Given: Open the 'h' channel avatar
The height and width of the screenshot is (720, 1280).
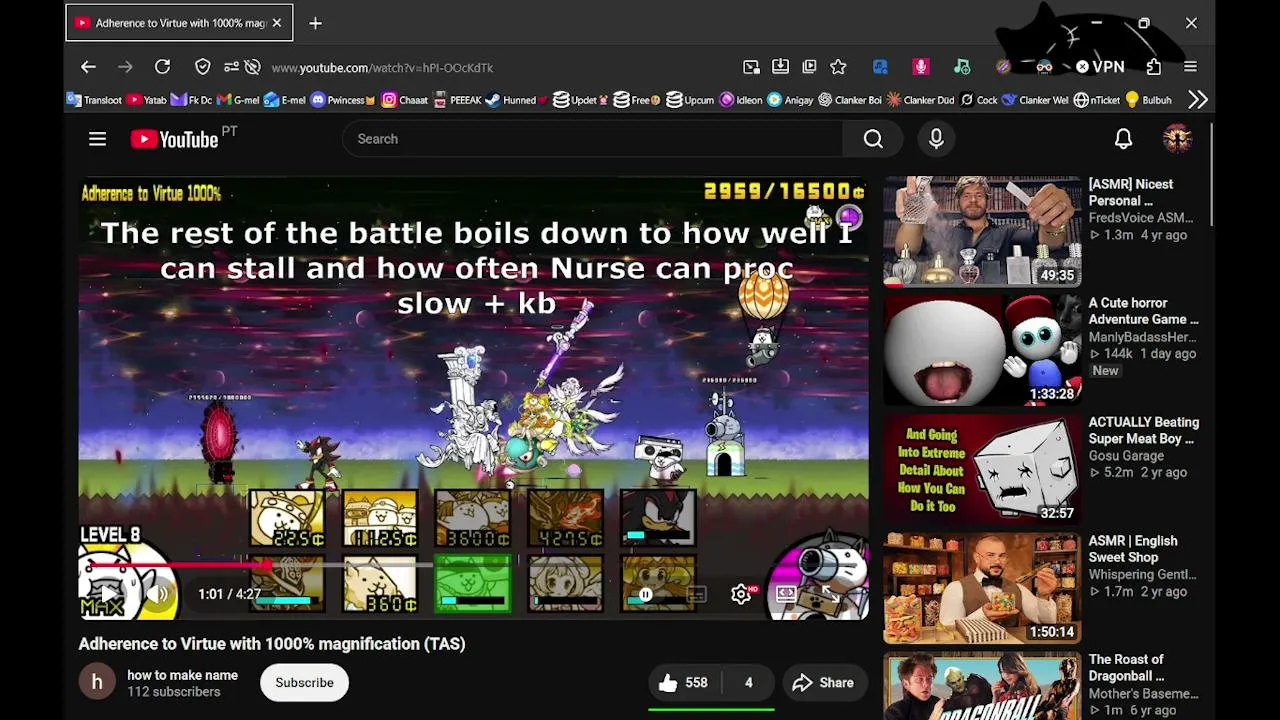Looking at the screenshot, I should coord(97,683).
